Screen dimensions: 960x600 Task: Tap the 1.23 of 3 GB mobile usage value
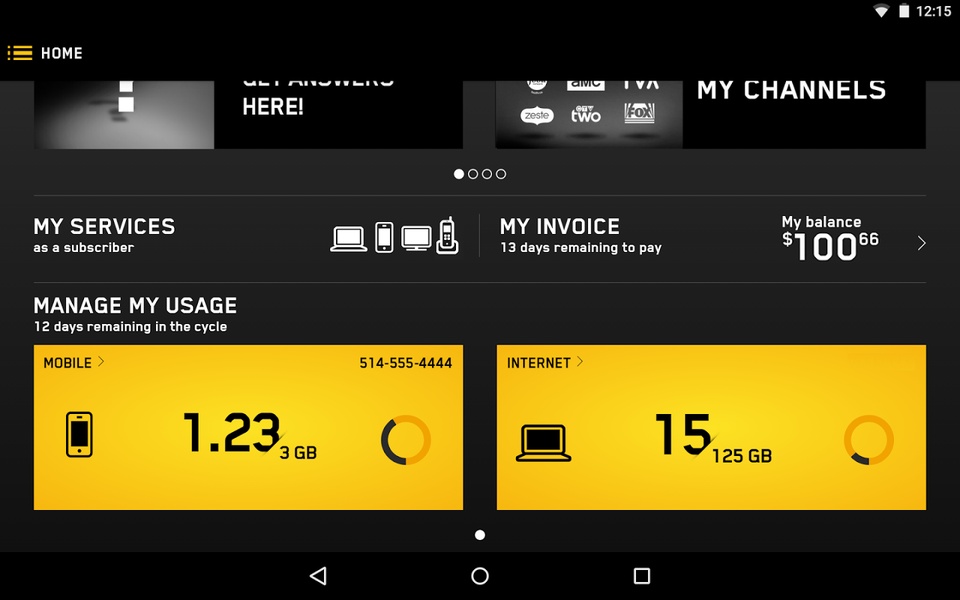click(250, 435)
